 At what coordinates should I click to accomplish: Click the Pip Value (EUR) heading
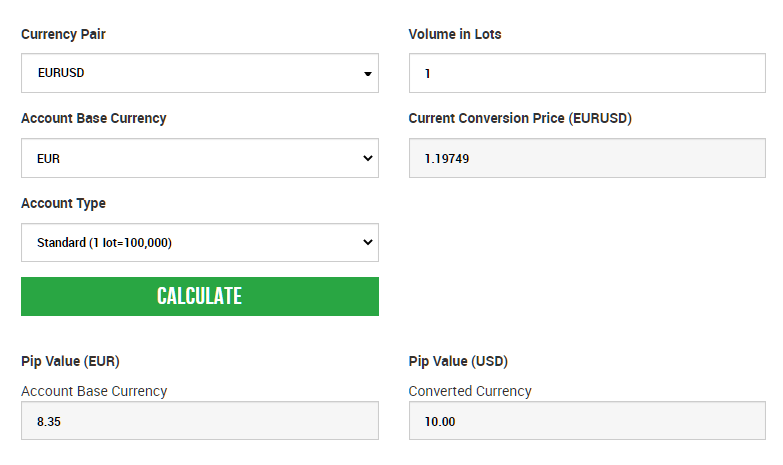tap(70, 361)
